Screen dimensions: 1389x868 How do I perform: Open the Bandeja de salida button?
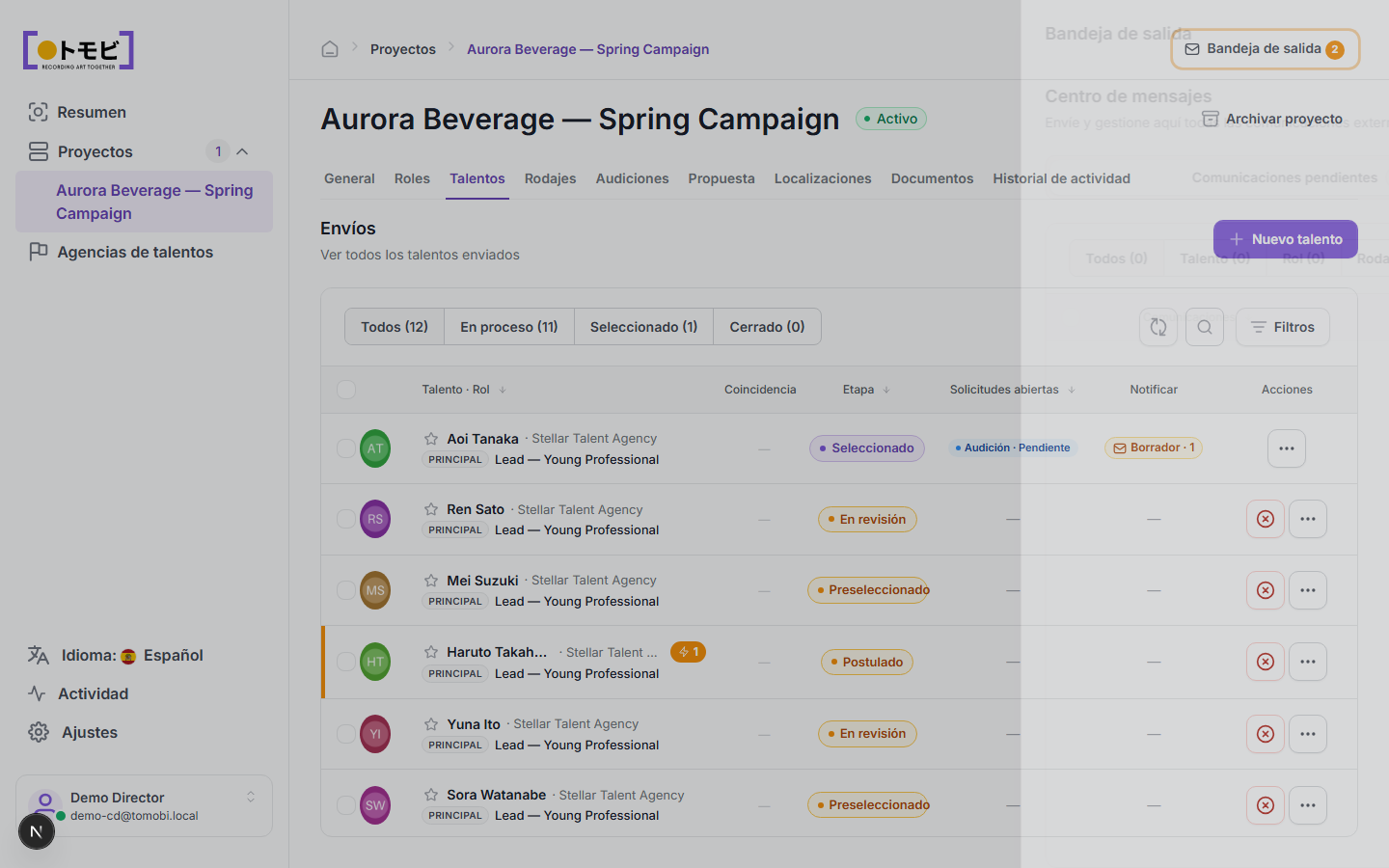pos(1265,49)
